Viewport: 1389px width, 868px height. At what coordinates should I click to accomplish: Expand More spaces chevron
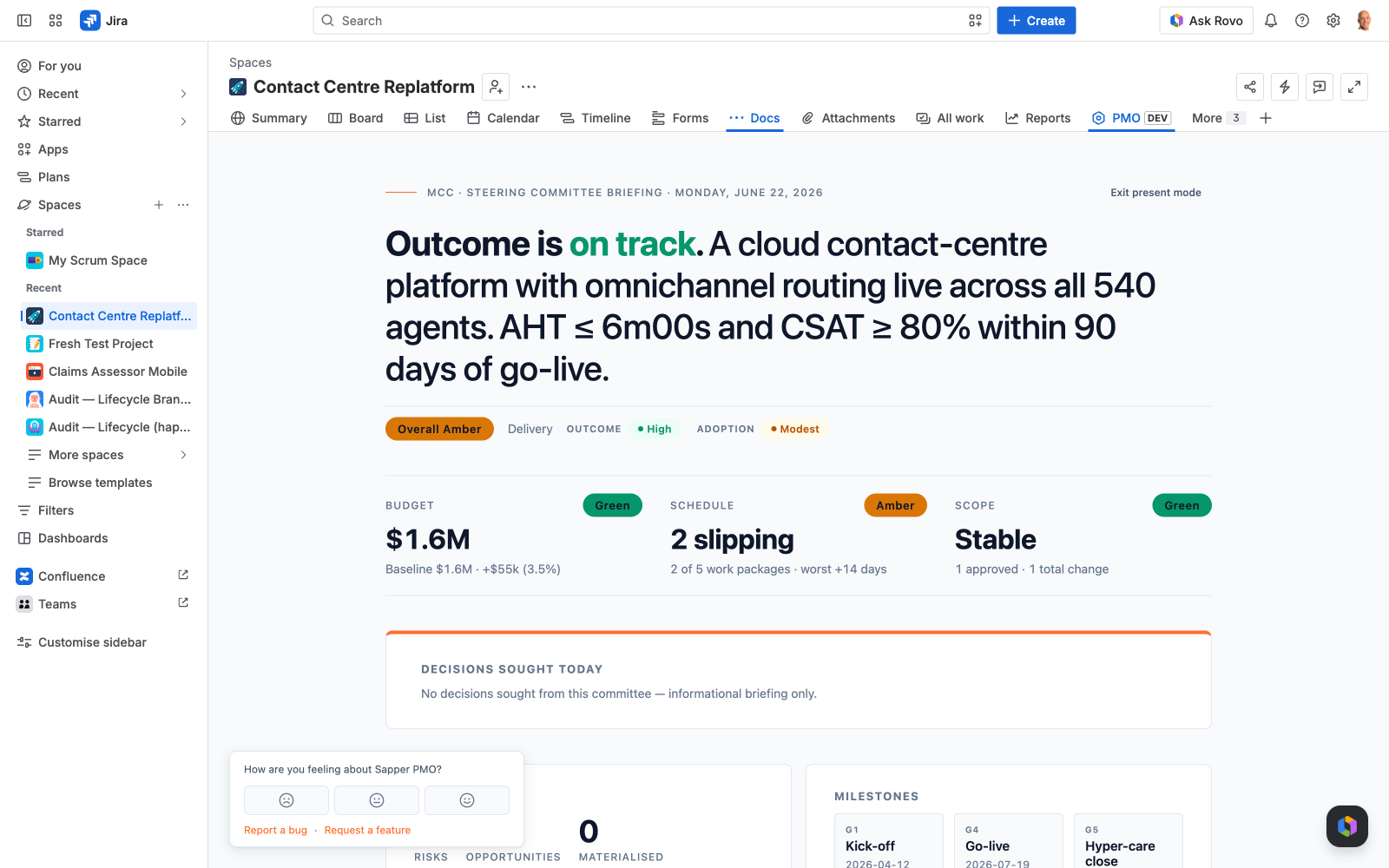click(x=183, y=455)
